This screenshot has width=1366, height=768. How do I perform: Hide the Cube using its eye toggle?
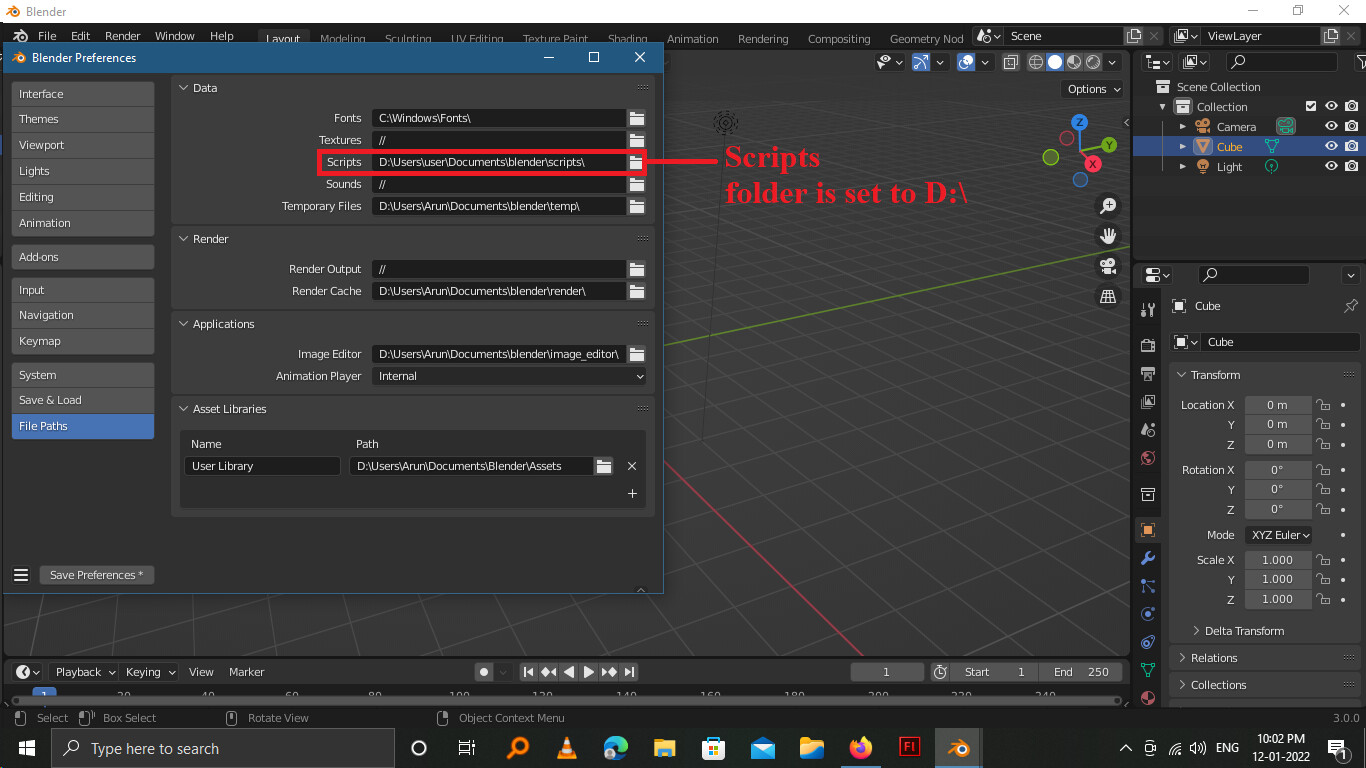pyautogui.click(x=1330, y=145)
